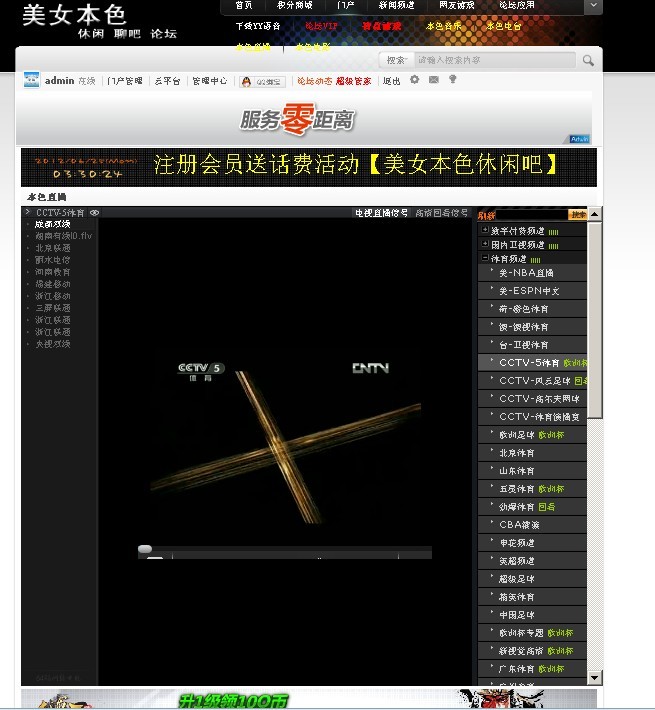Click channel list scrollbar down arrow
Screen dimensions: 655x710
pyautogui.click(x=595, y=677)
